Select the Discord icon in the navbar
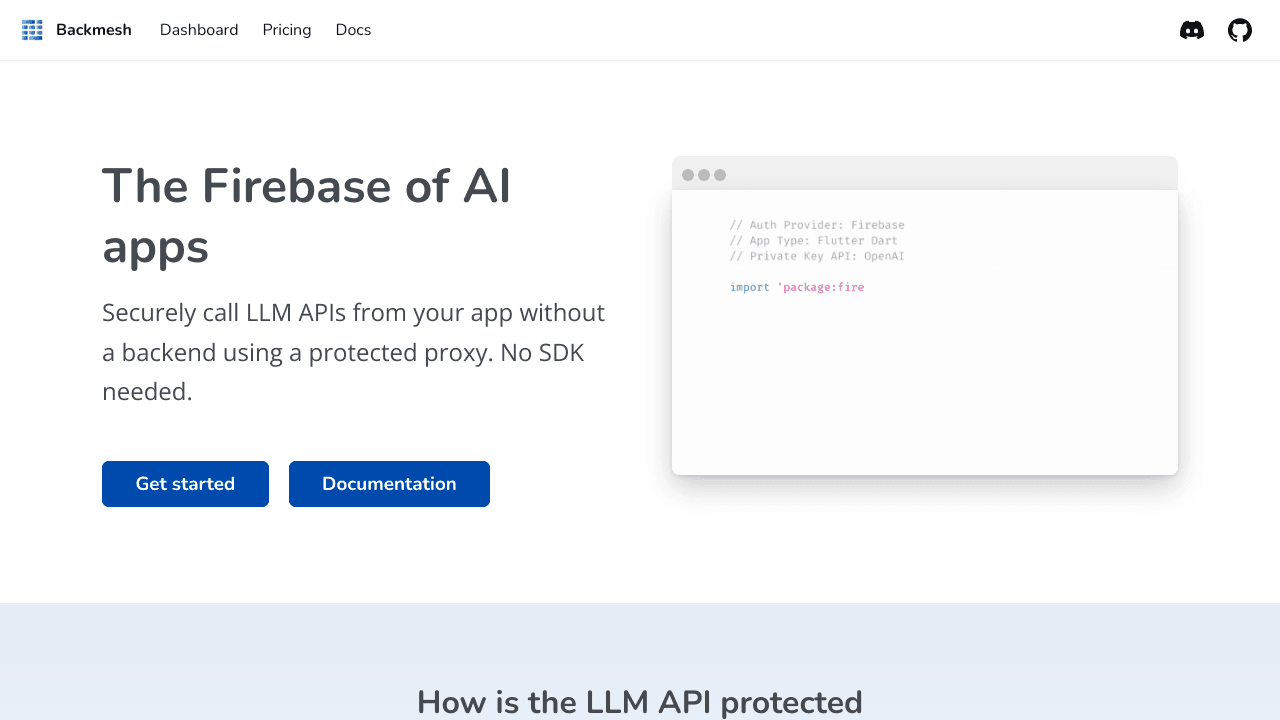The image size is (1280, 720). pos(1191,30)
